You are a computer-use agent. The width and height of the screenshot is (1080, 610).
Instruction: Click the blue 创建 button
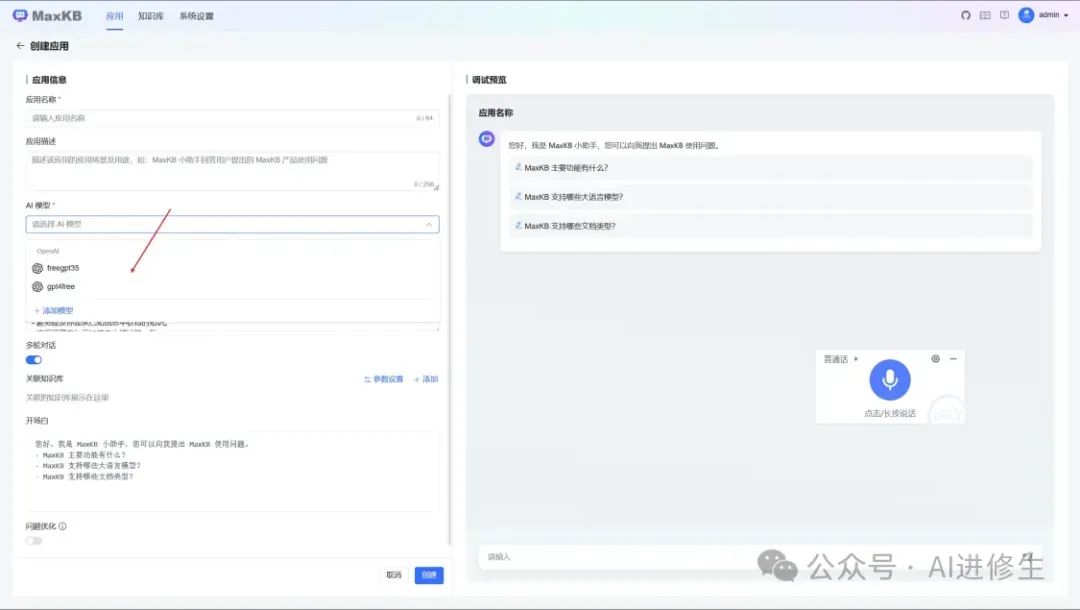428,575
